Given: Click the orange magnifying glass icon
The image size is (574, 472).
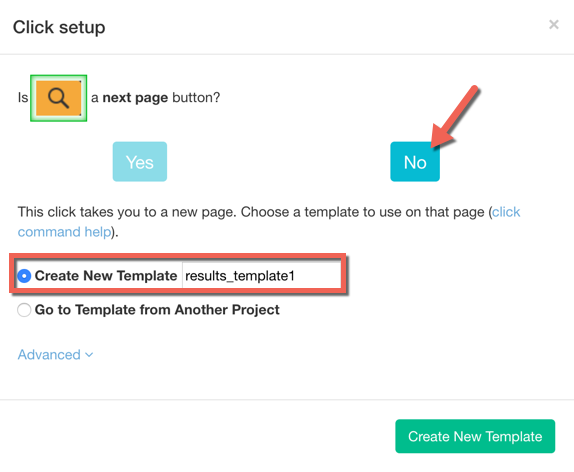Looking at the screenshot, I should tap(59, 98).
